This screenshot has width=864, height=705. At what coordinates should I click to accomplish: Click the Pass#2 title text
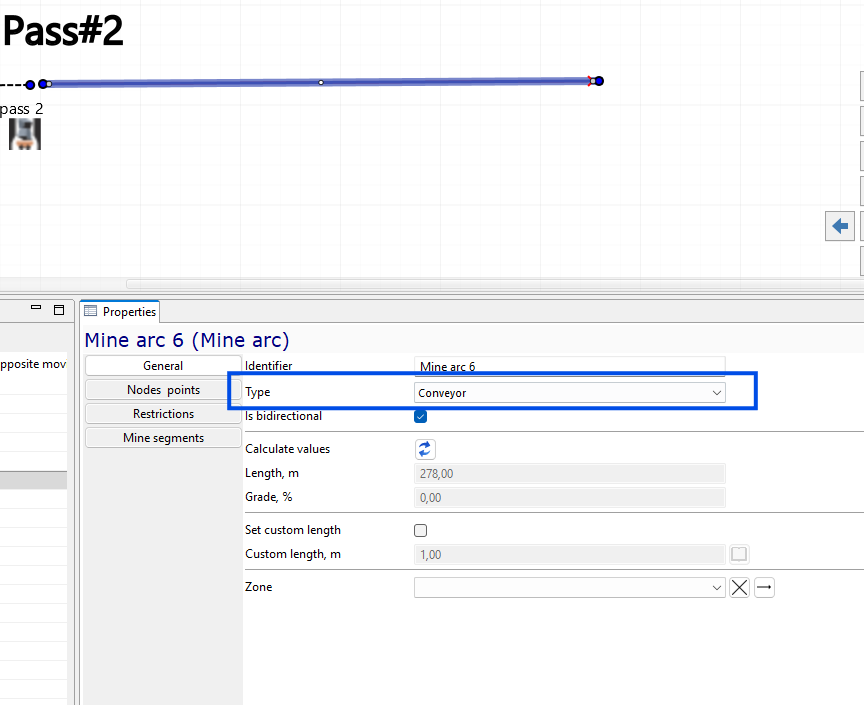(63, 31)
